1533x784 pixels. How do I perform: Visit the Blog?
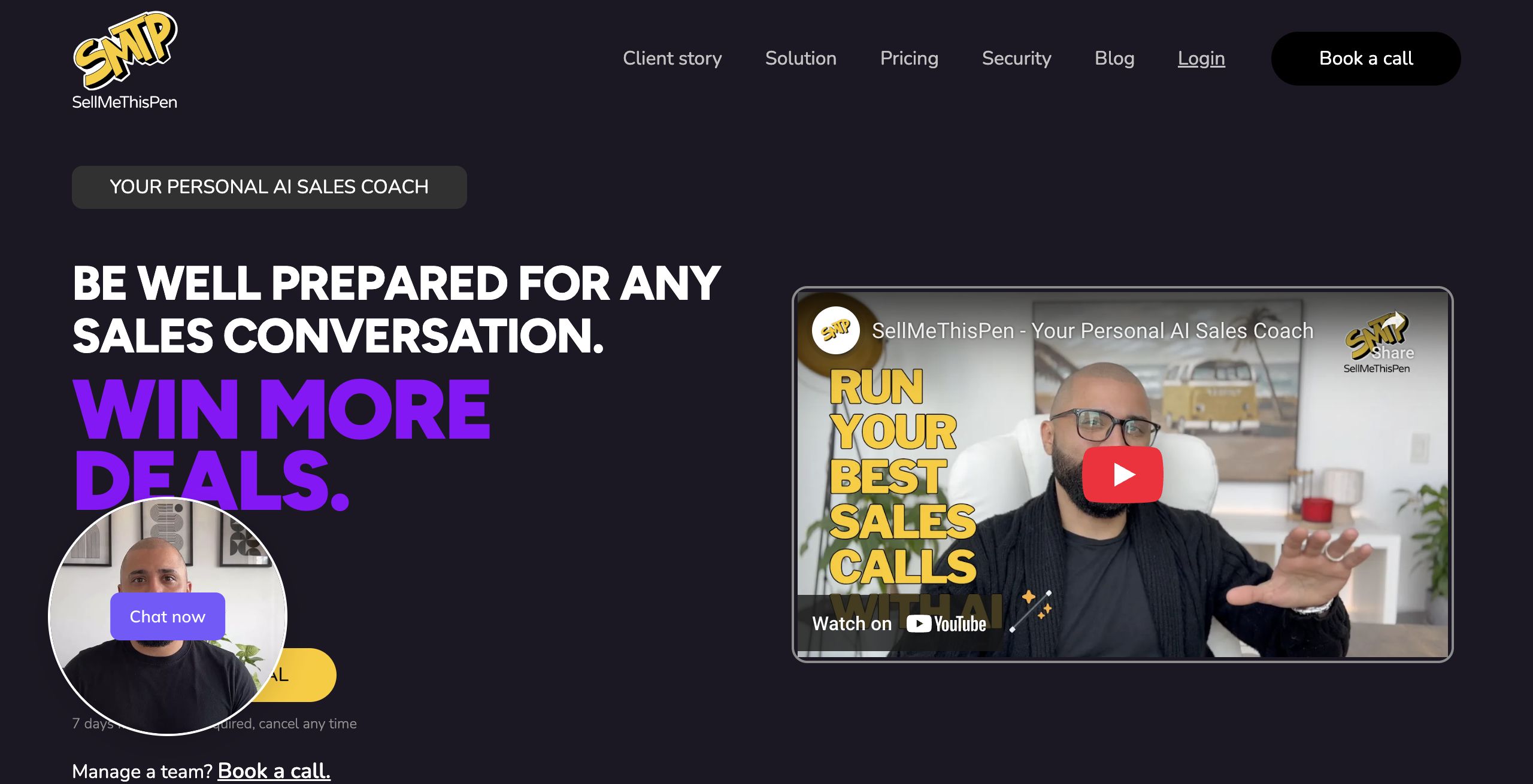tap(1114, 58)
